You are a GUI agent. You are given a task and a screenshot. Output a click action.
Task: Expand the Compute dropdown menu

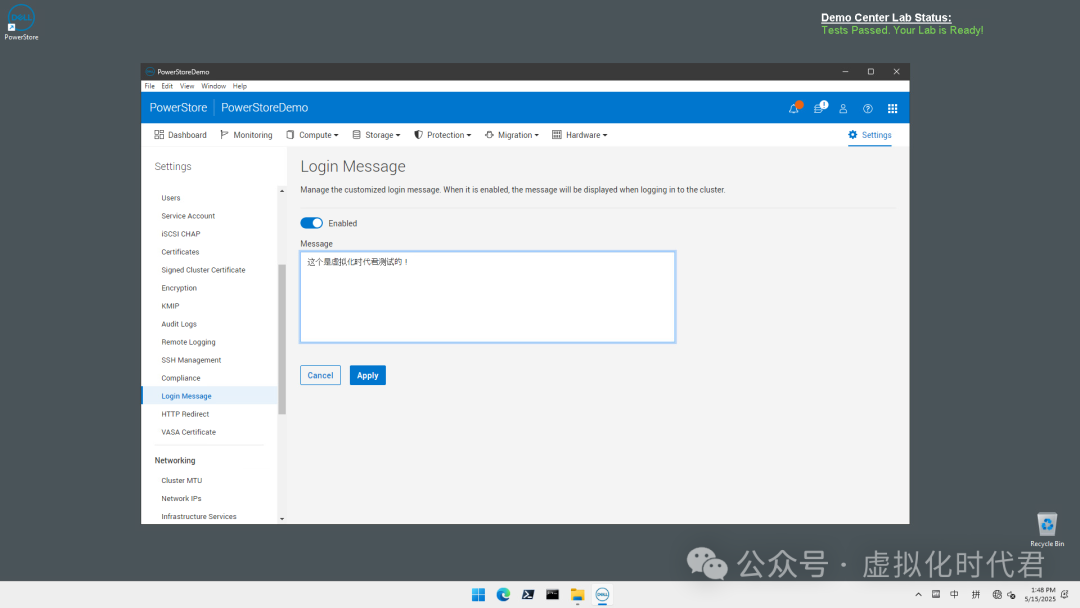(x=313, y=135)
